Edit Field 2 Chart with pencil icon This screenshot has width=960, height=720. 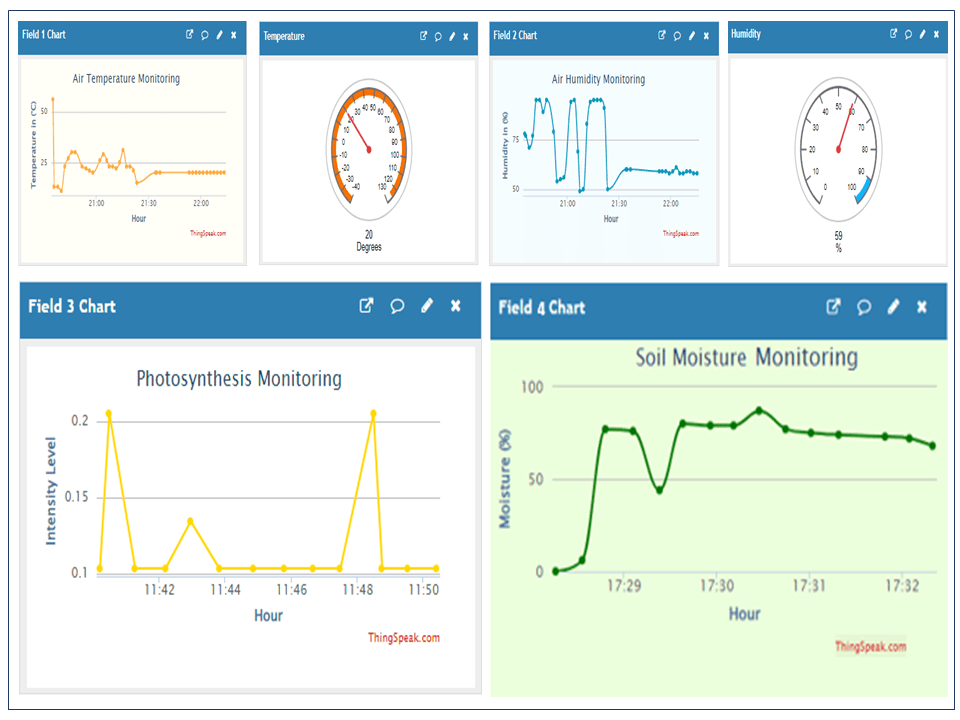692,36
